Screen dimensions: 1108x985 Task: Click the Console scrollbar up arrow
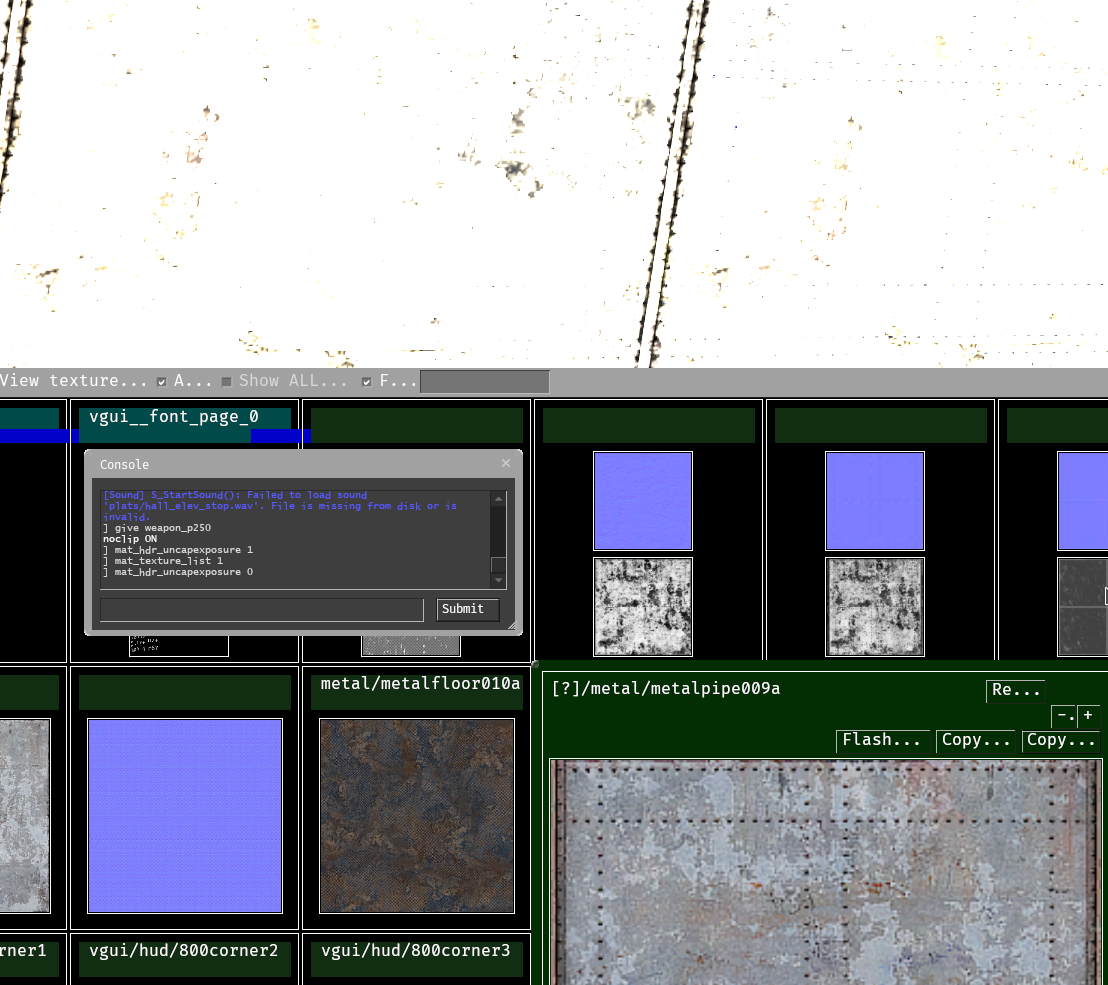pyautogui.click(x=498, y=498)
